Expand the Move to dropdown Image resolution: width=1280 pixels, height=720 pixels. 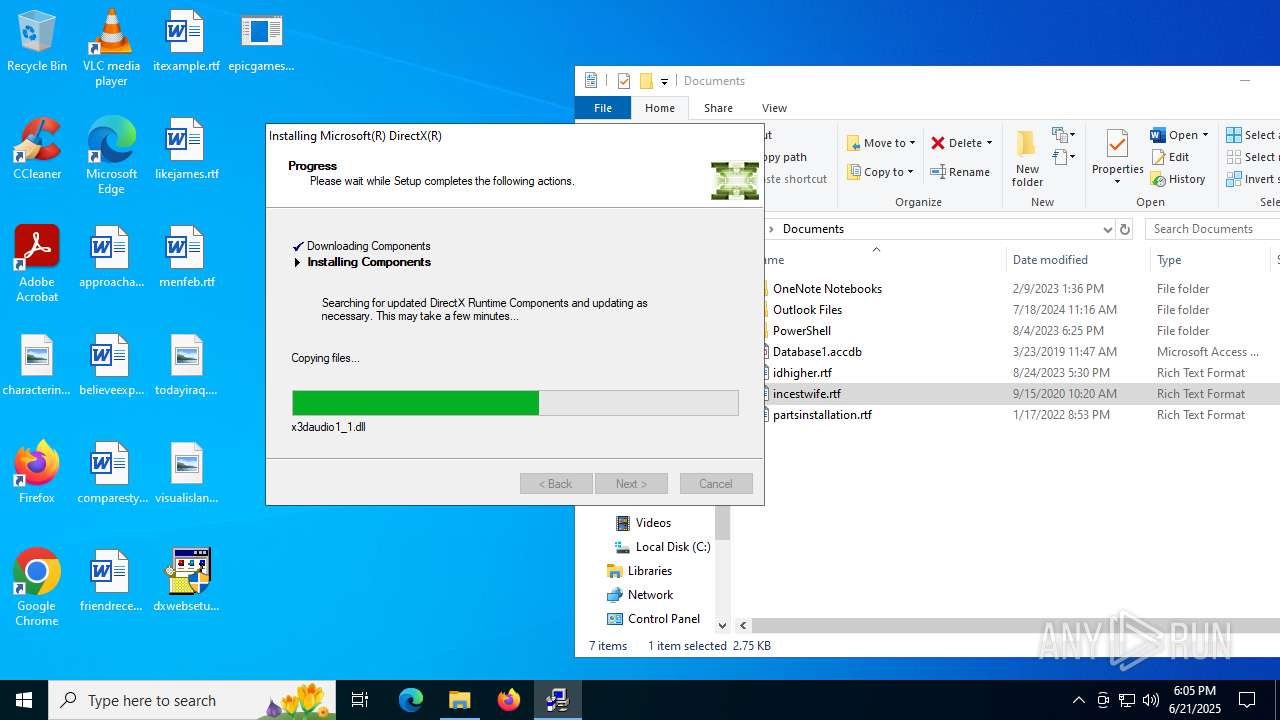tap(912, 143)
